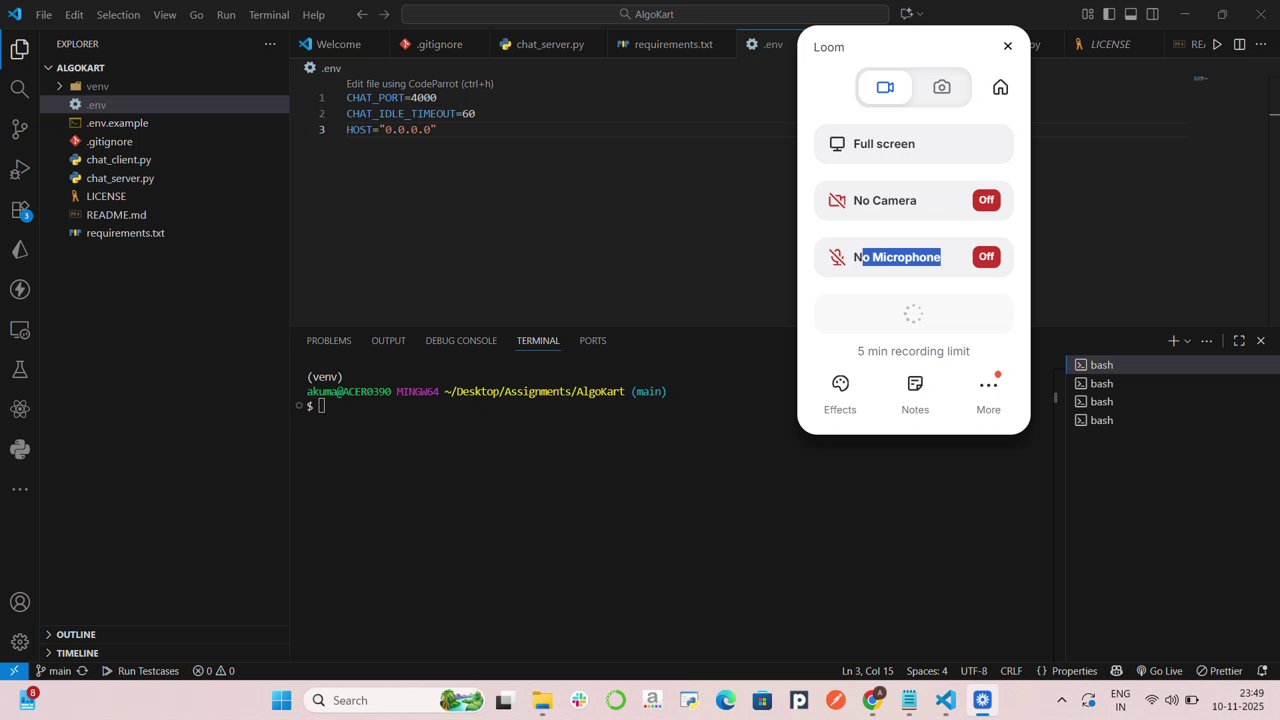Screen dimensions: 1280x720
Task: Open the Source Control view
Action: tap(19, 129)
